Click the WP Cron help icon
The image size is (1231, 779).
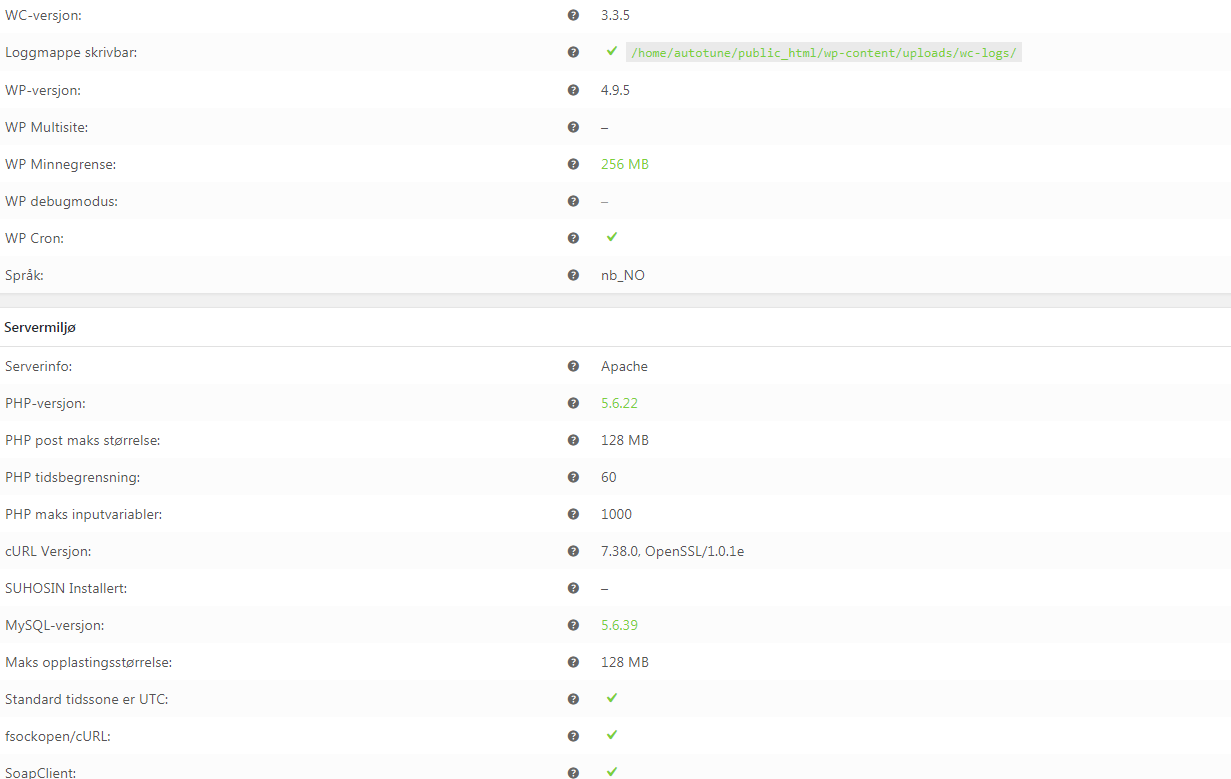pos(573,238)
